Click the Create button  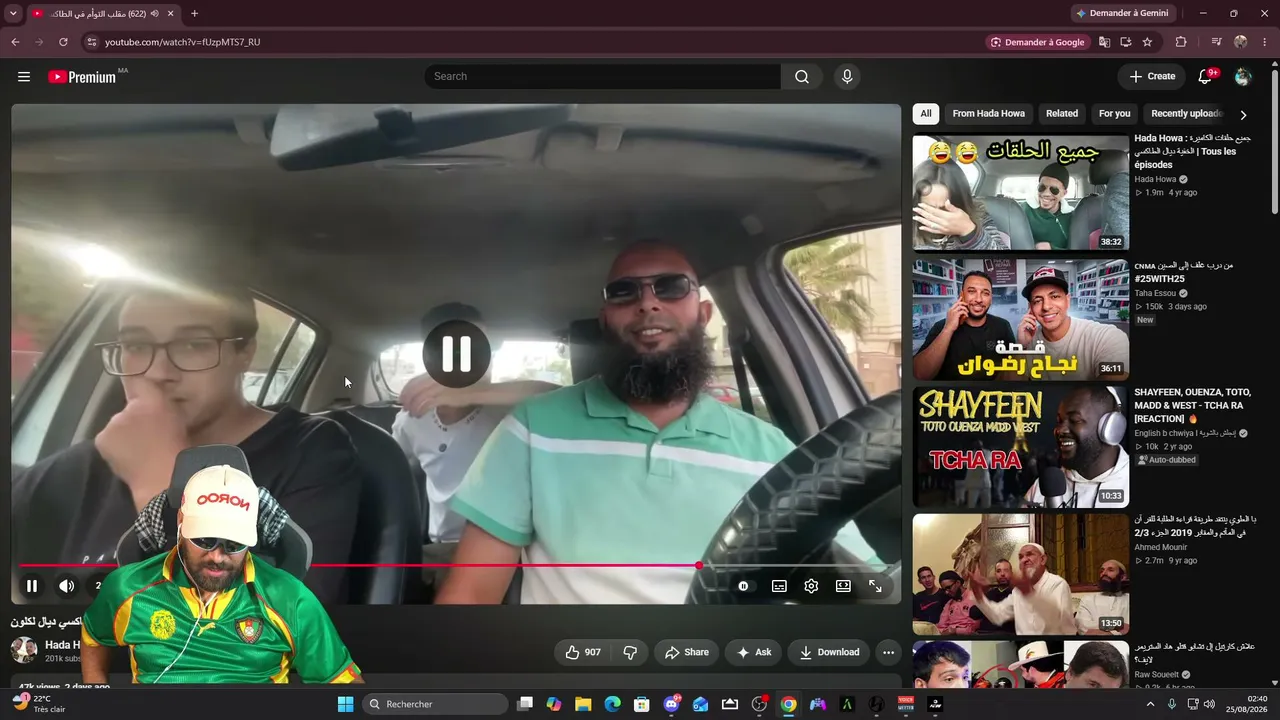pos(1152,77)
